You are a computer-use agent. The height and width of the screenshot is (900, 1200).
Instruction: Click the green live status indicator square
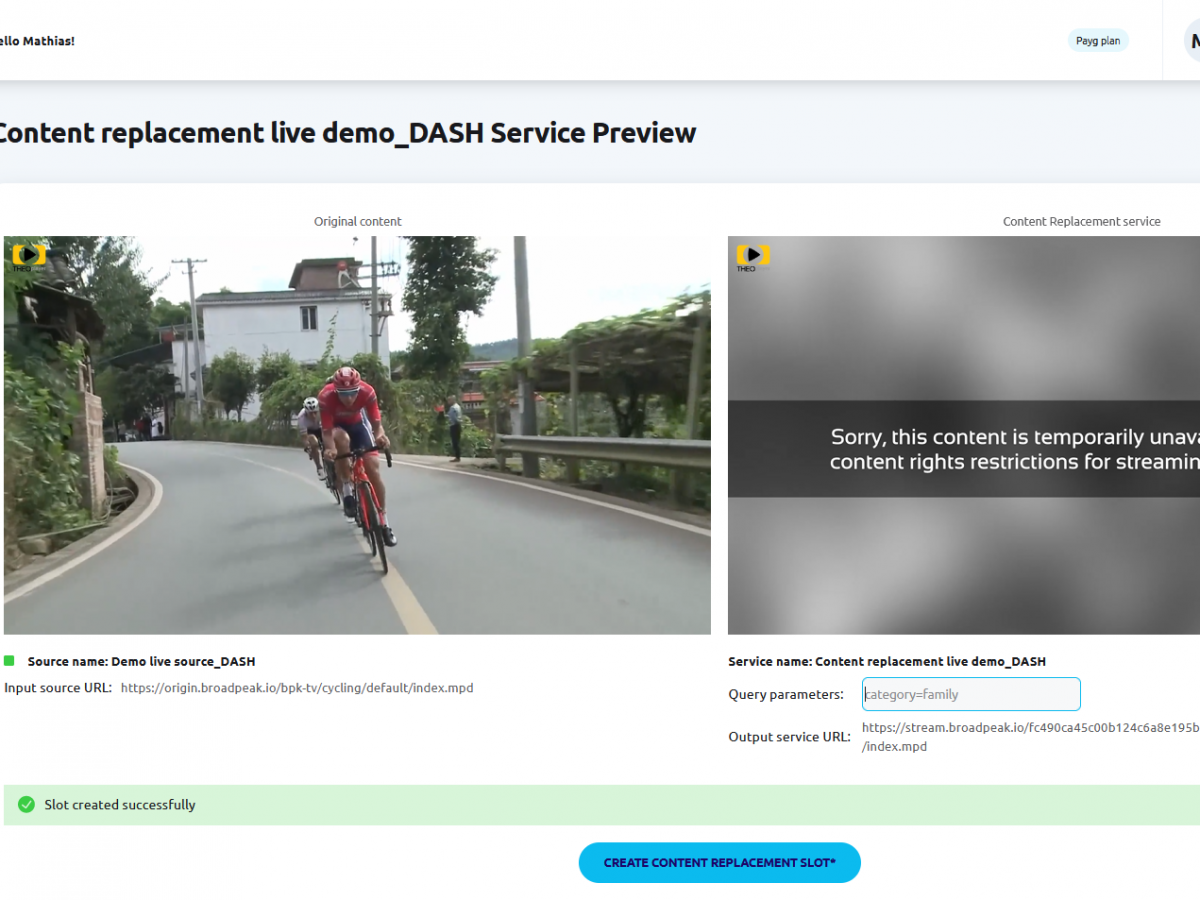[11, 661]
